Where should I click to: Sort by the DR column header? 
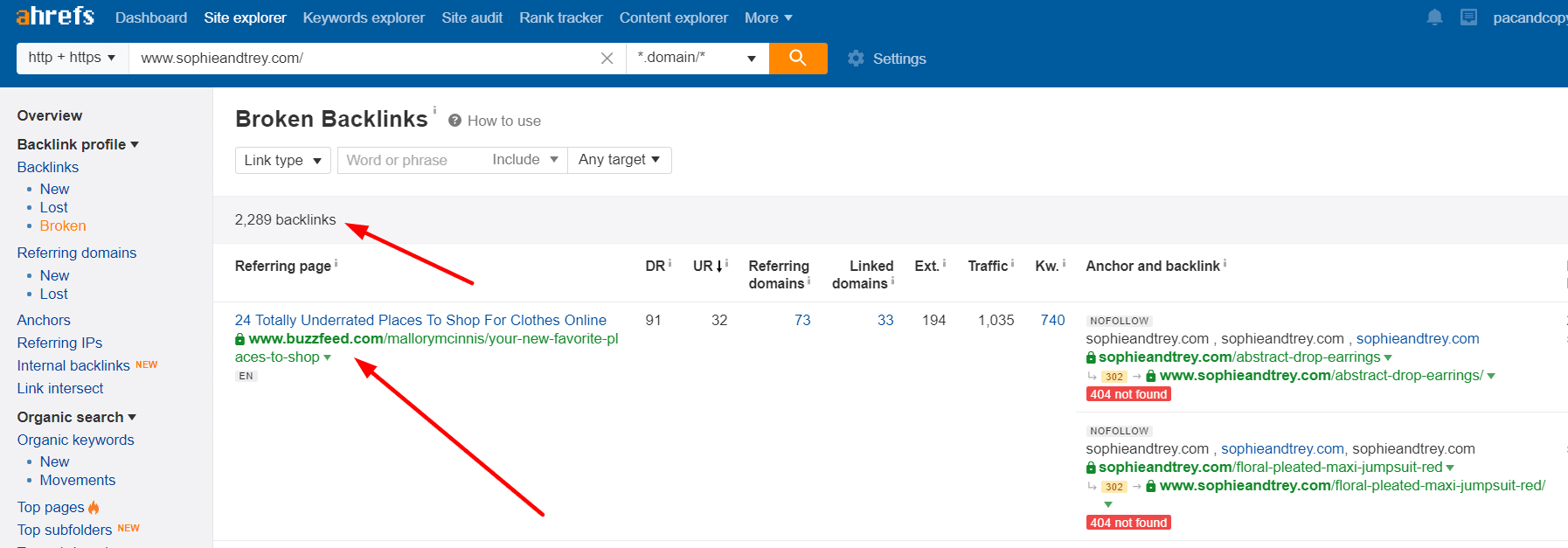click(656, 266)
